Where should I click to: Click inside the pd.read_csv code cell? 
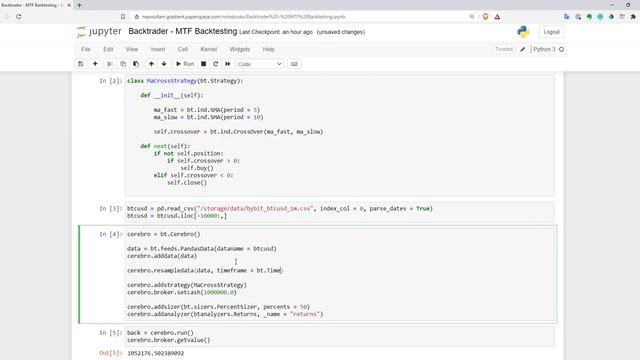click(x=340, y=212)
